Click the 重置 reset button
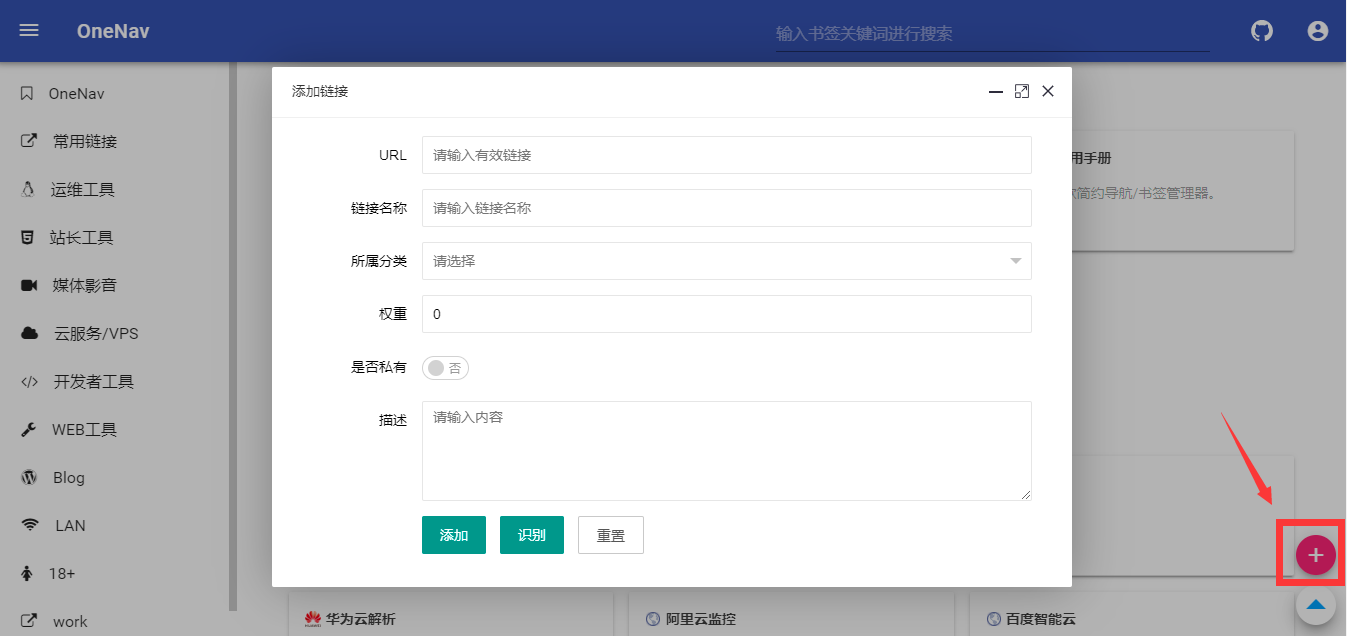 (x=610, y=534)
